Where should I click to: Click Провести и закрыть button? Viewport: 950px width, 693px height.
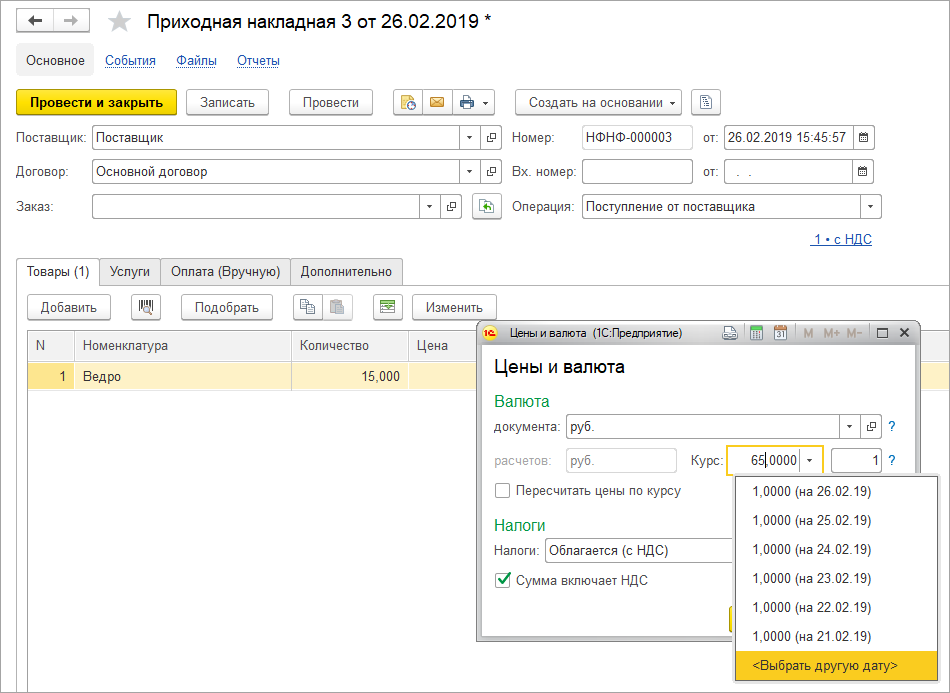click(96, 102)
